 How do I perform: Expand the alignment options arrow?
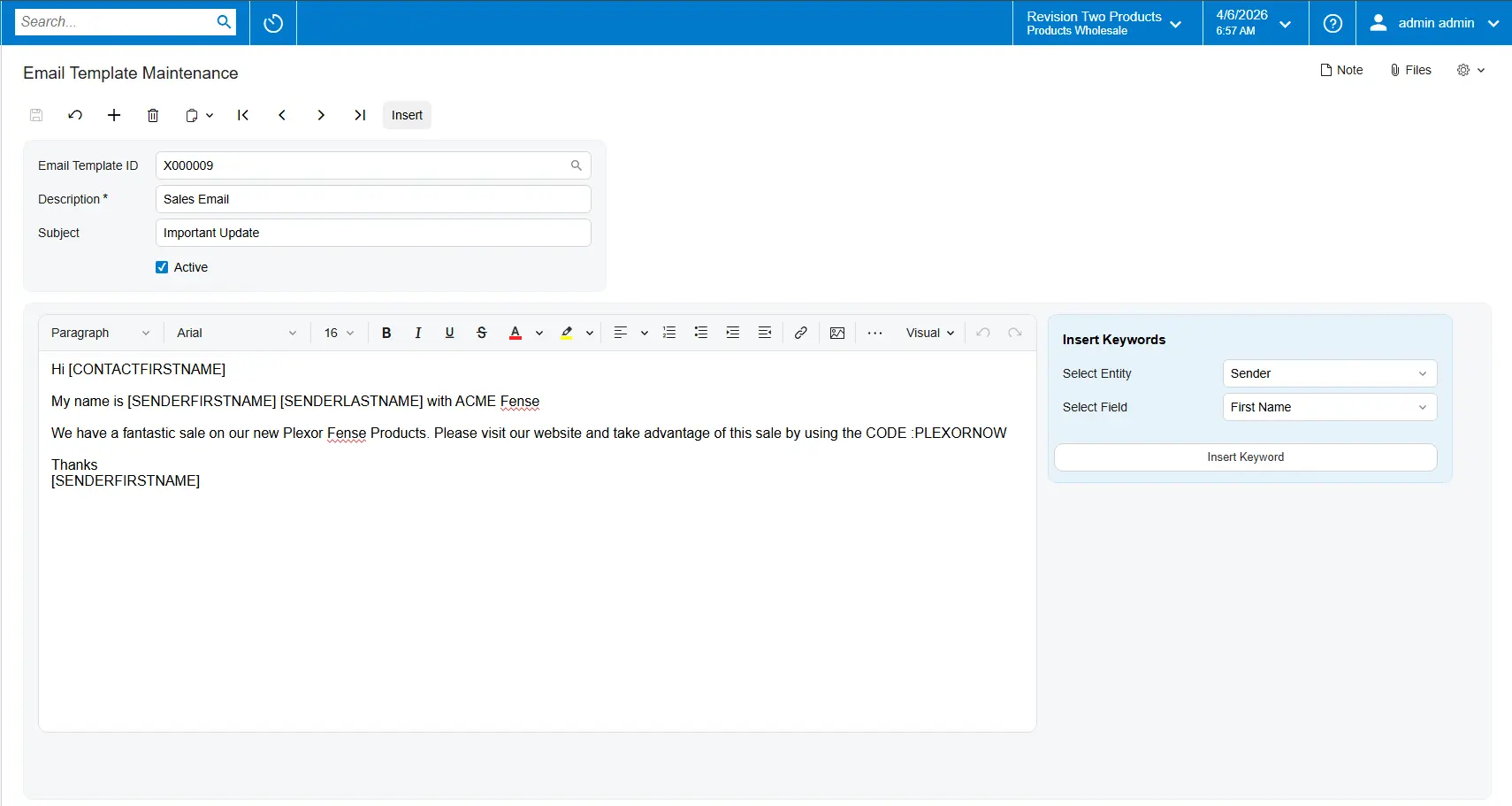click(645, 334)
